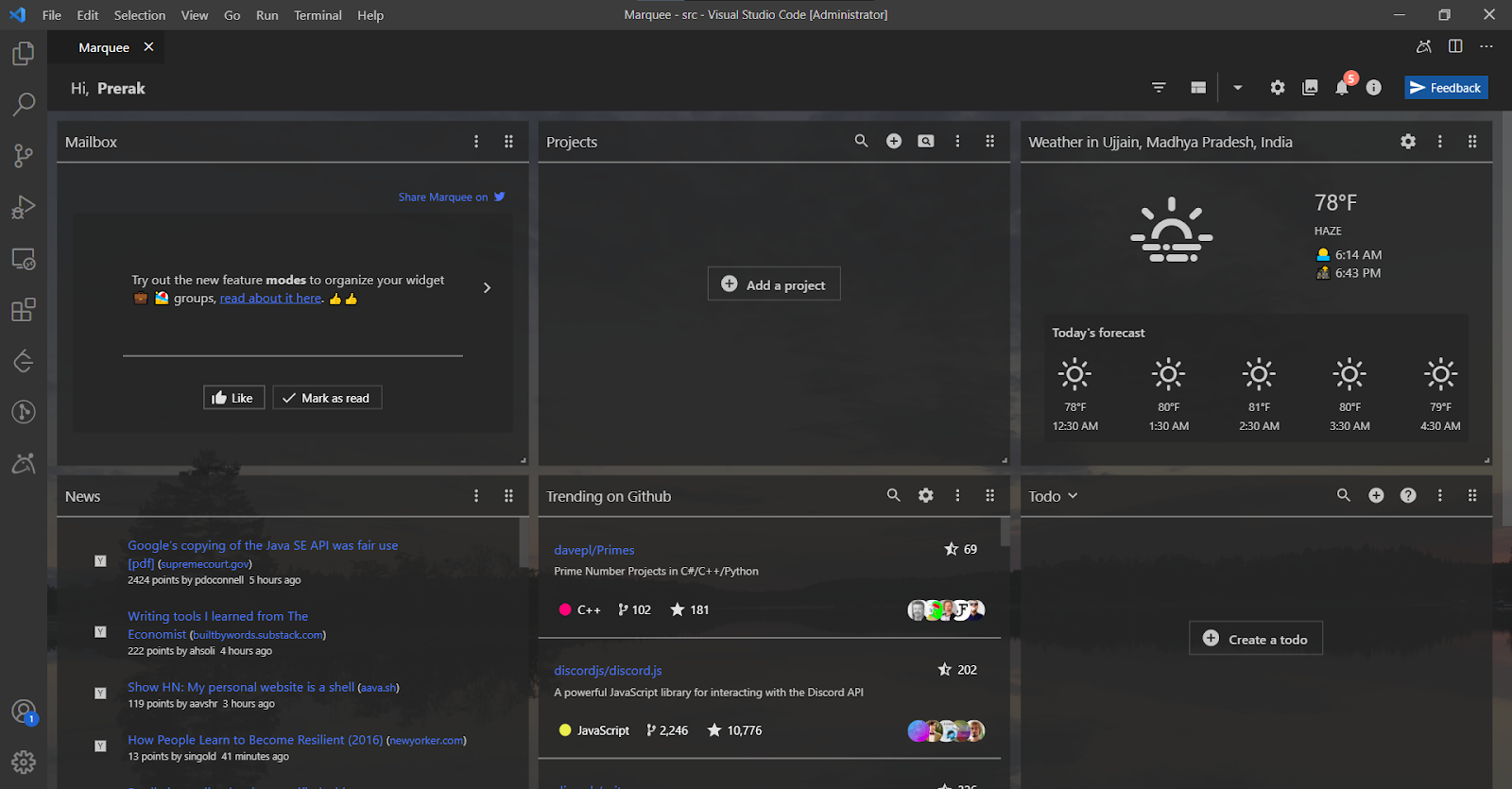The image size is (1512, 789).
Task: Click Create a todo button
Action: pyautogui.click(x=1256, y=639)
